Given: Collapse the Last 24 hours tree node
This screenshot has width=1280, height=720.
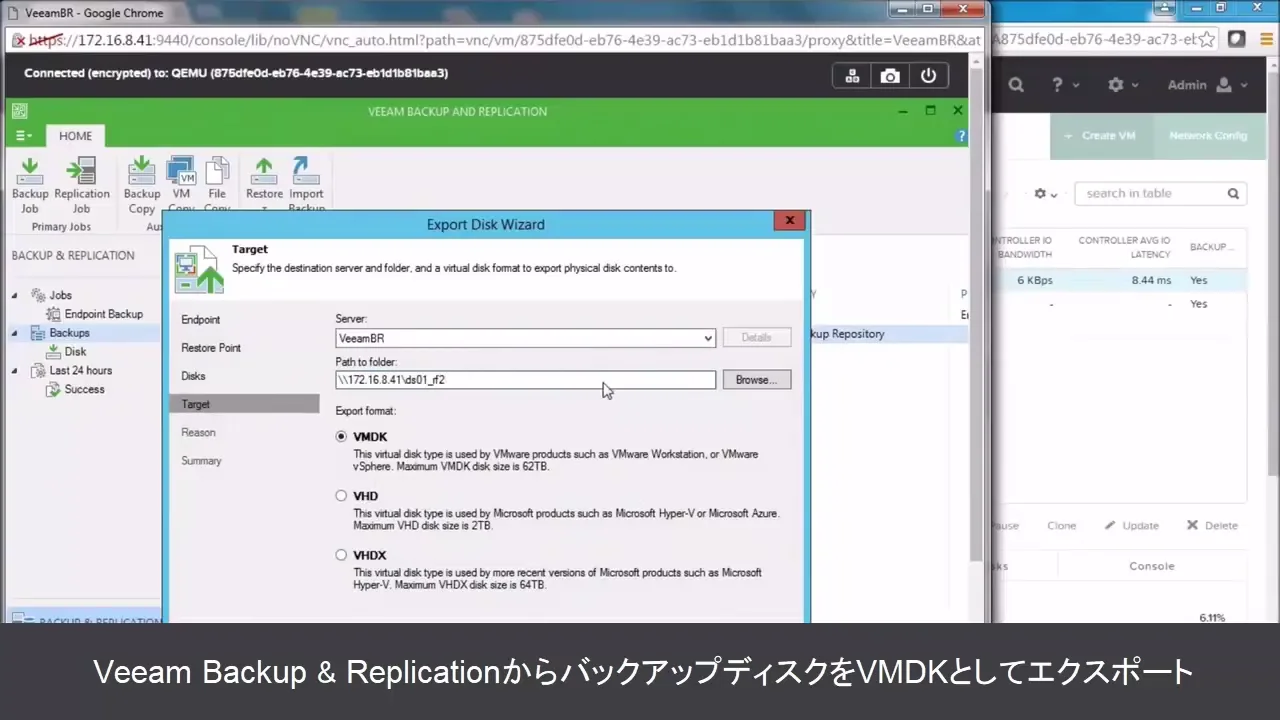Looking at the screenshot, I should point(15,371).
